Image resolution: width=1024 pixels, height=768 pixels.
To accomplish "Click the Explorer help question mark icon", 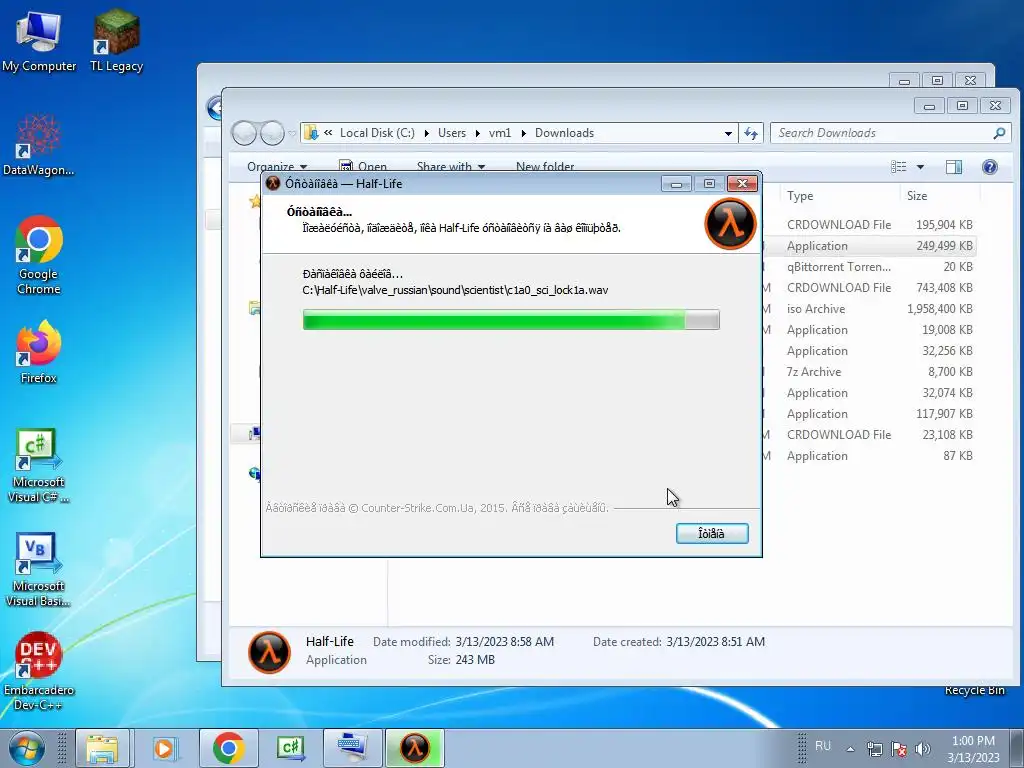I will [x=989, y=167].
